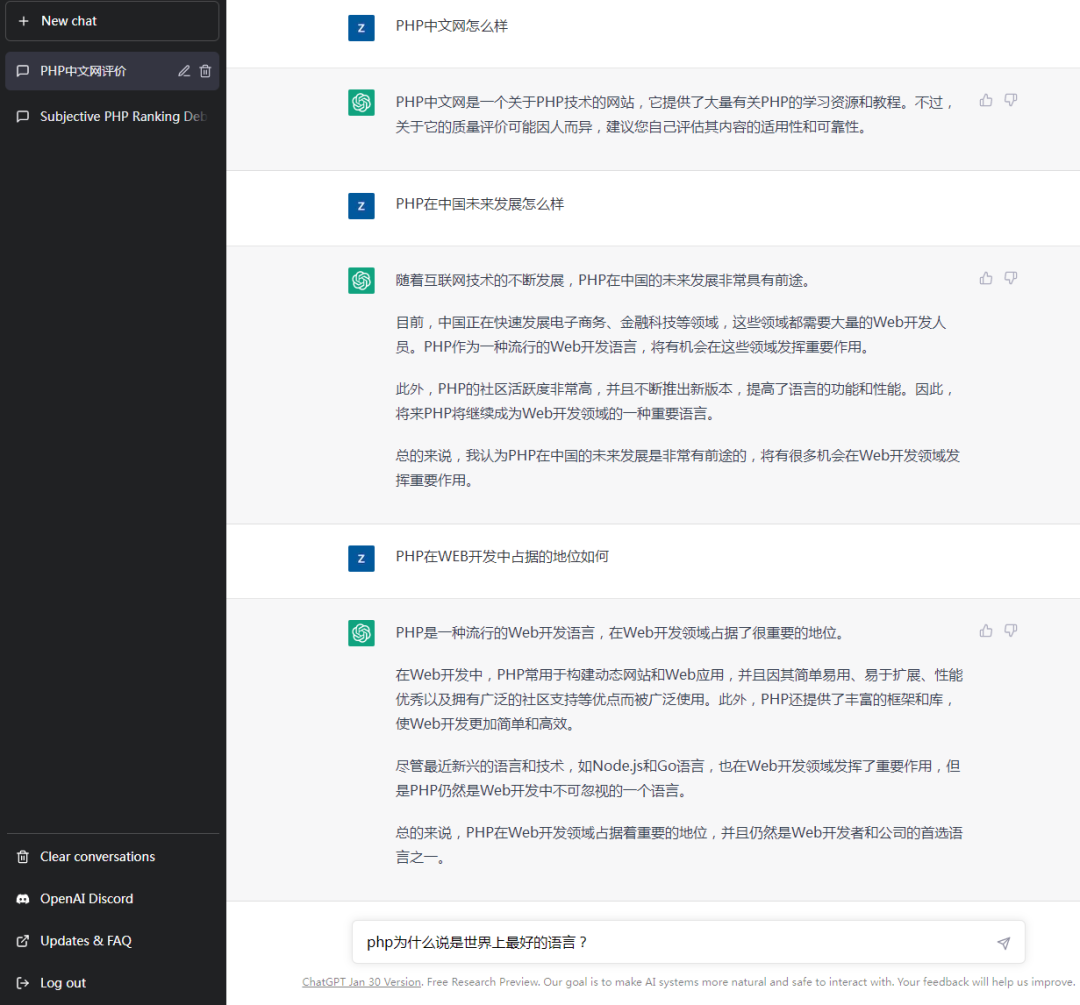Click external link icon beside Updates & FAQ
The width and height of the screenshot is (1080, 1005).
point(23,941)
